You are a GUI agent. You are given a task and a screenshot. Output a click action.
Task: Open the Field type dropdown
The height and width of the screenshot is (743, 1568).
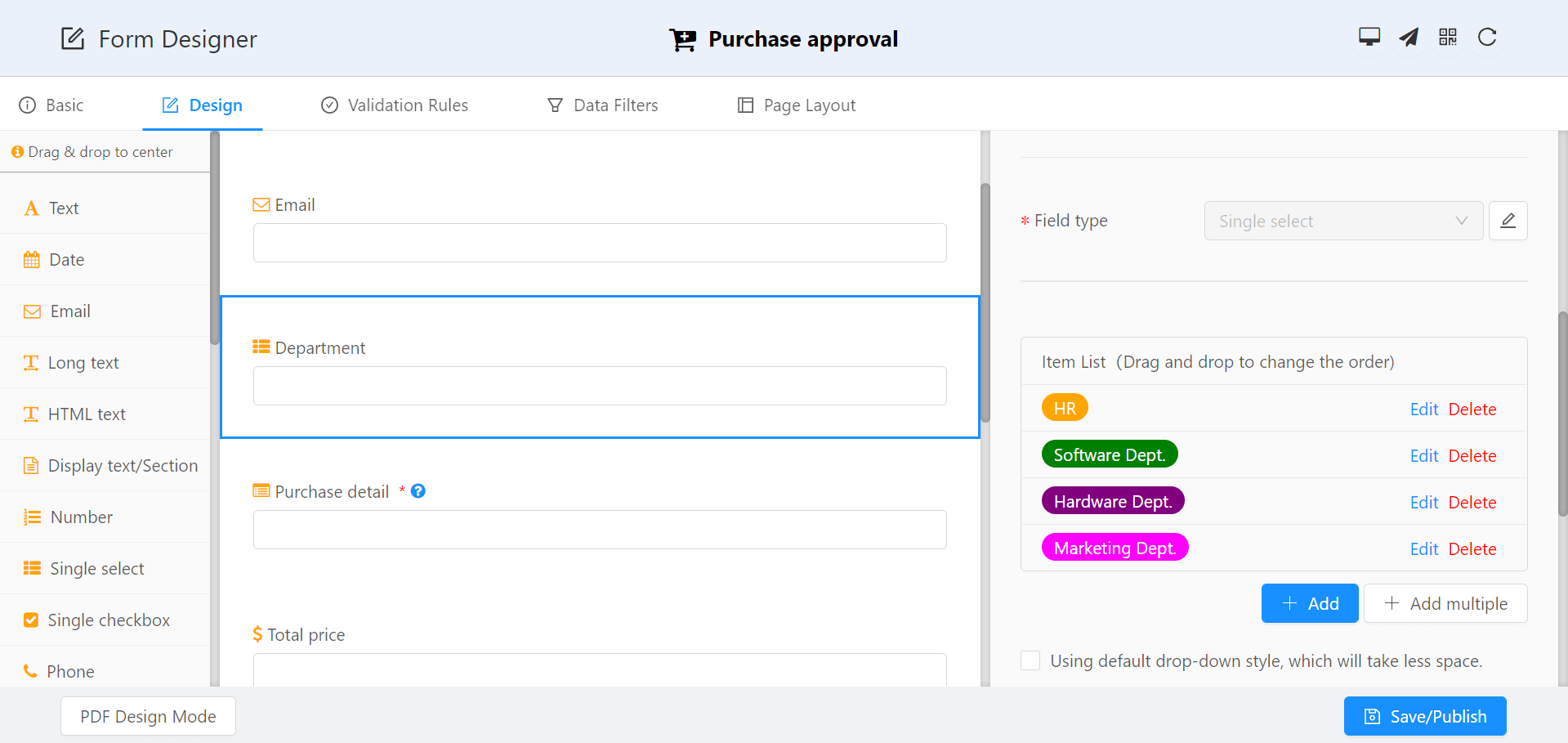pyautogui.click(x=1342, y=221)
